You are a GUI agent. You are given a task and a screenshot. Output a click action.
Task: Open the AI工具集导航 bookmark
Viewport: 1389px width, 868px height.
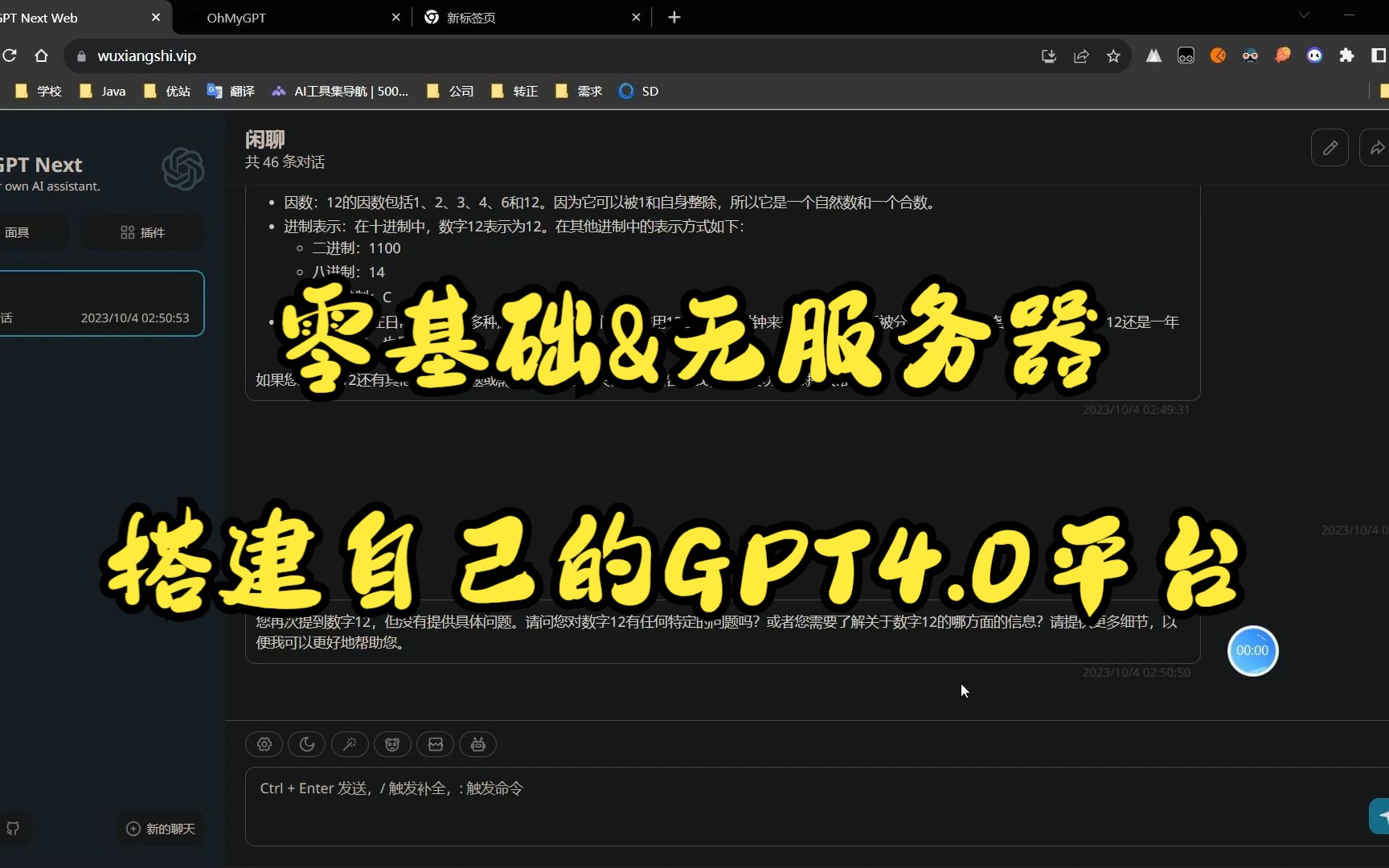tap(340, 91)
